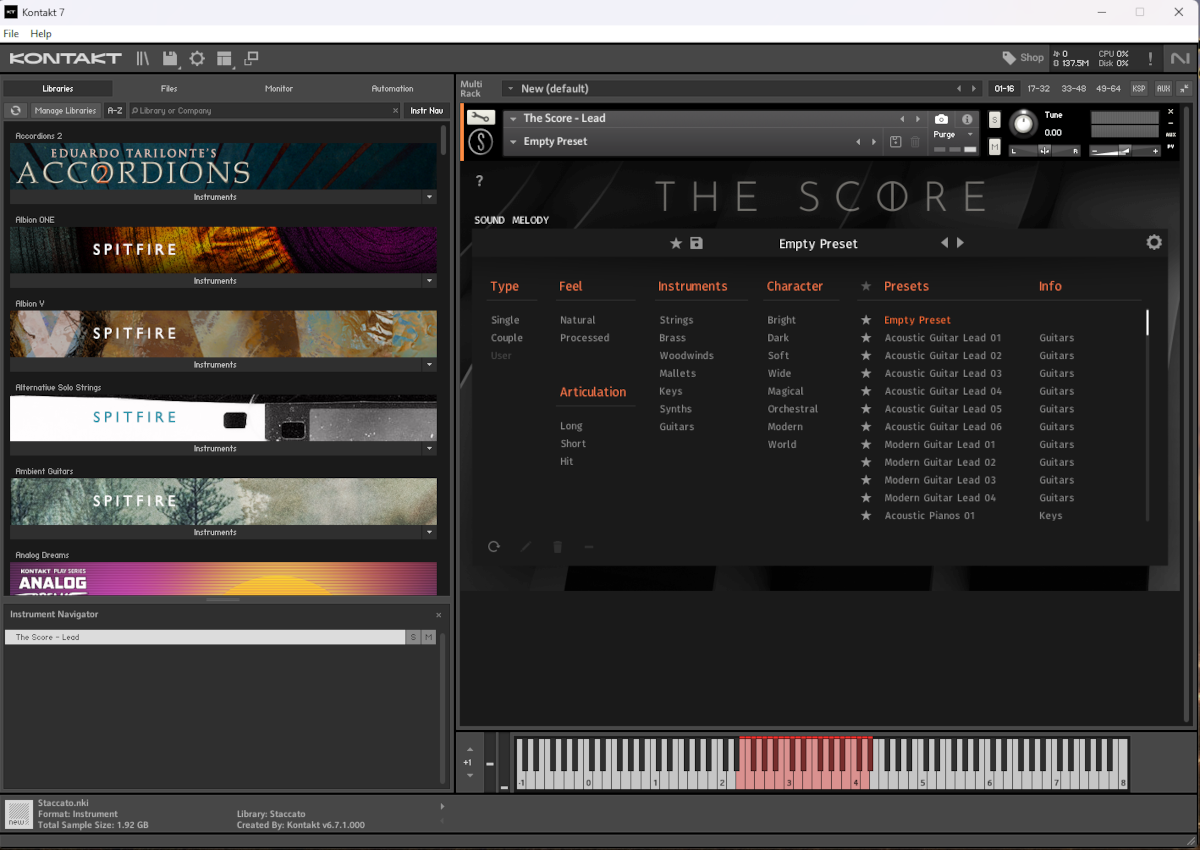This screenshot has height=850, width=1200.
Task: Save the snapshot with the header floppy icon
Action: pyautogui.click(x=896, y=142)
